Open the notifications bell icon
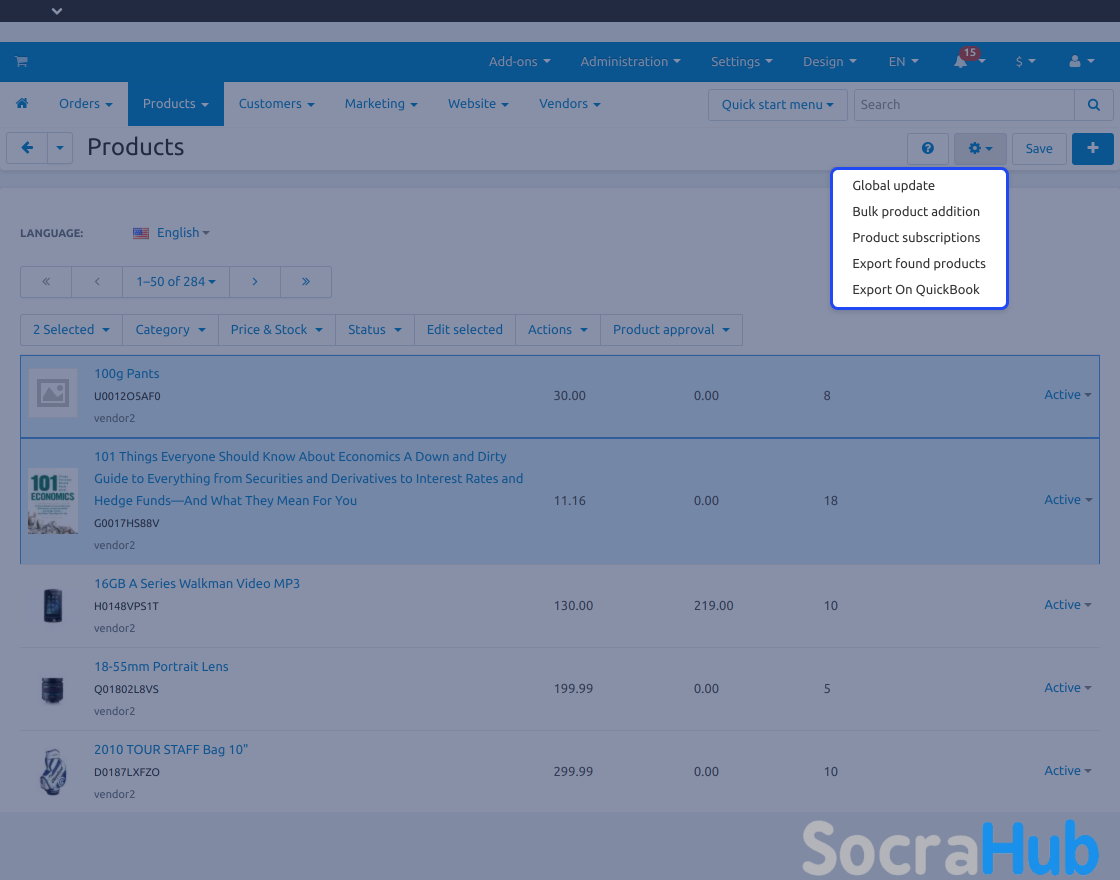Viewport: 1120px width, 880px height. coord(962,62)
